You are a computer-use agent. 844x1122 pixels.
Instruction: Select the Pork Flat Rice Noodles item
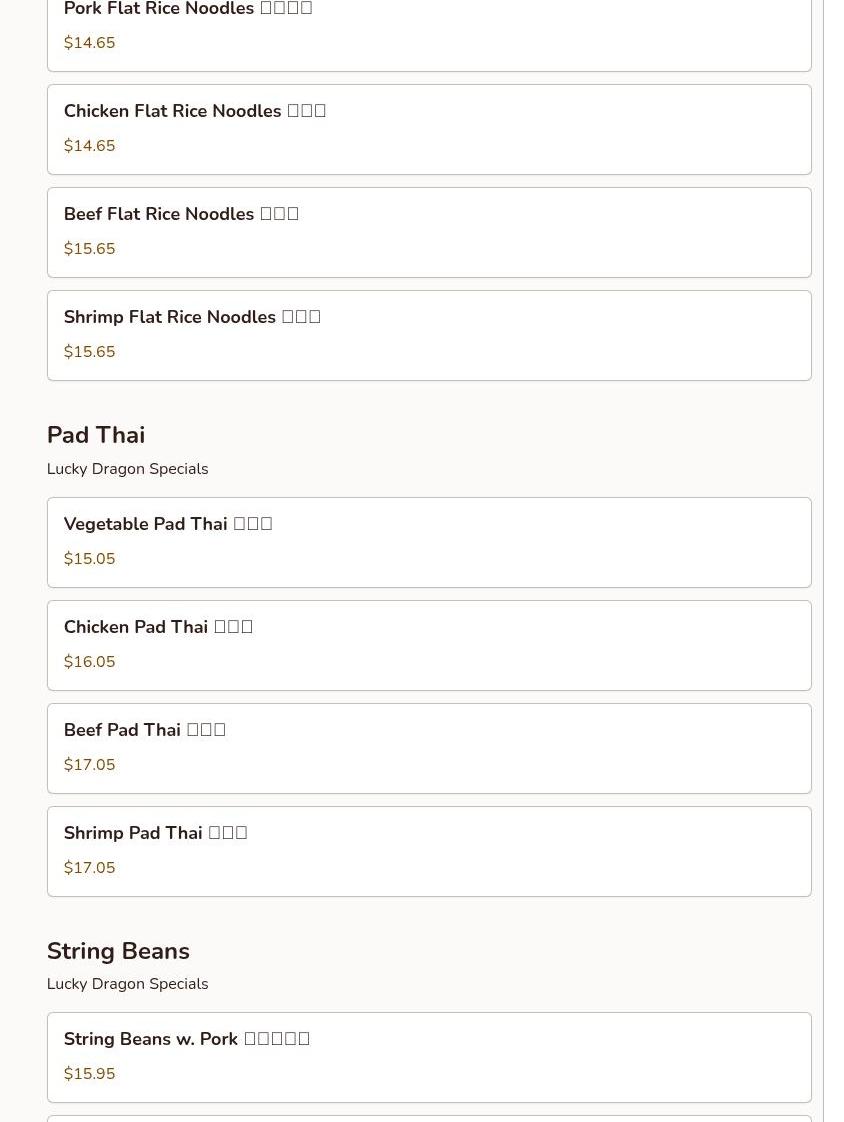[x=429, y=32]
